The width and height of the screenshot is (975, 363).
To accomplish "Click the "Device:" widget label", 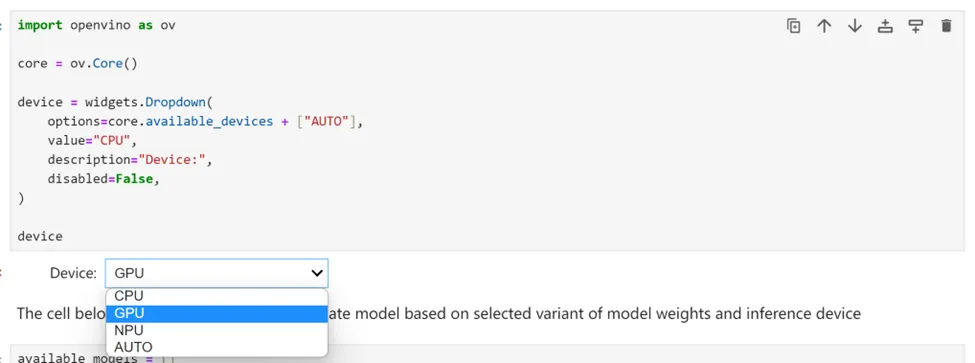I will point(73,273).
